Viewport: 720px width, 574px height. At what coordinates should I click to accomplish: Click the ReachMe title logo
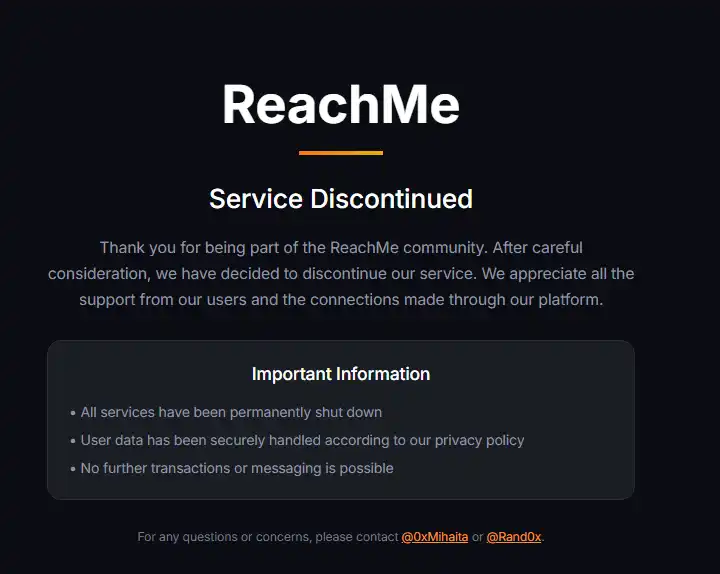tap(341, 104)
